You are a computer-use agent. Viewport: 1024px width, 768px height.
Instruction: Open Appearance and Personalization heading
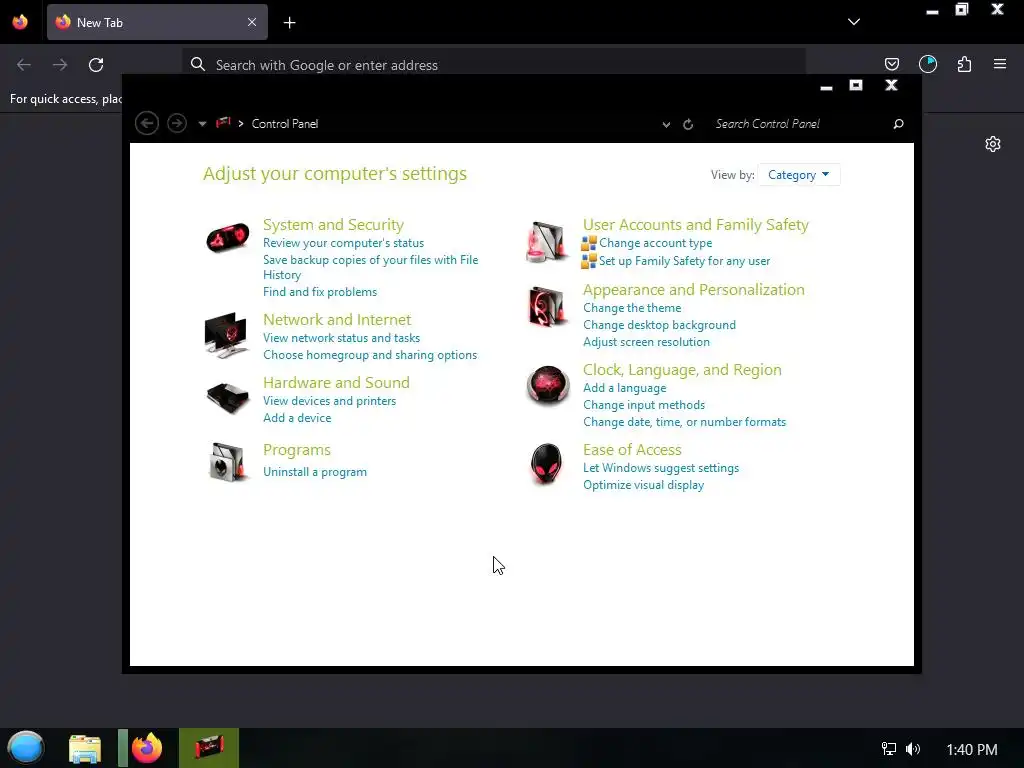(x=694, y=289)
